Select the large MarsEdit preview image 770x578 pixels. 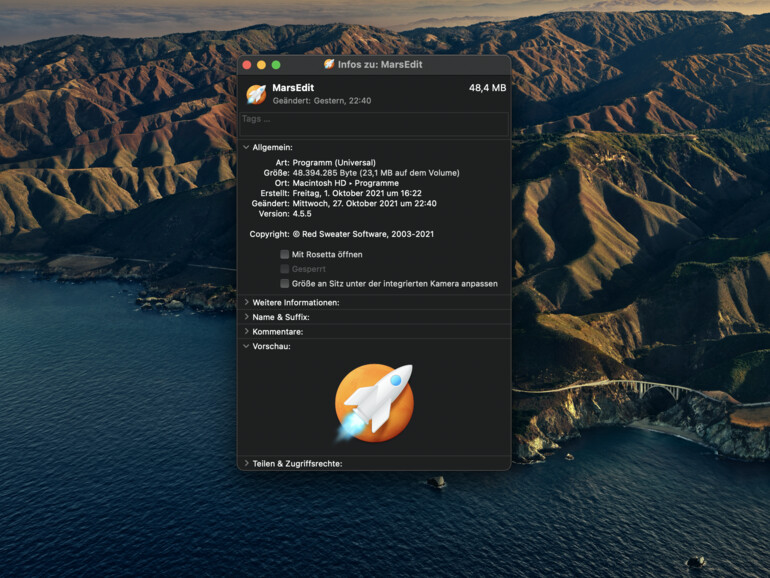pyautogui.click(x=374, y=403)
